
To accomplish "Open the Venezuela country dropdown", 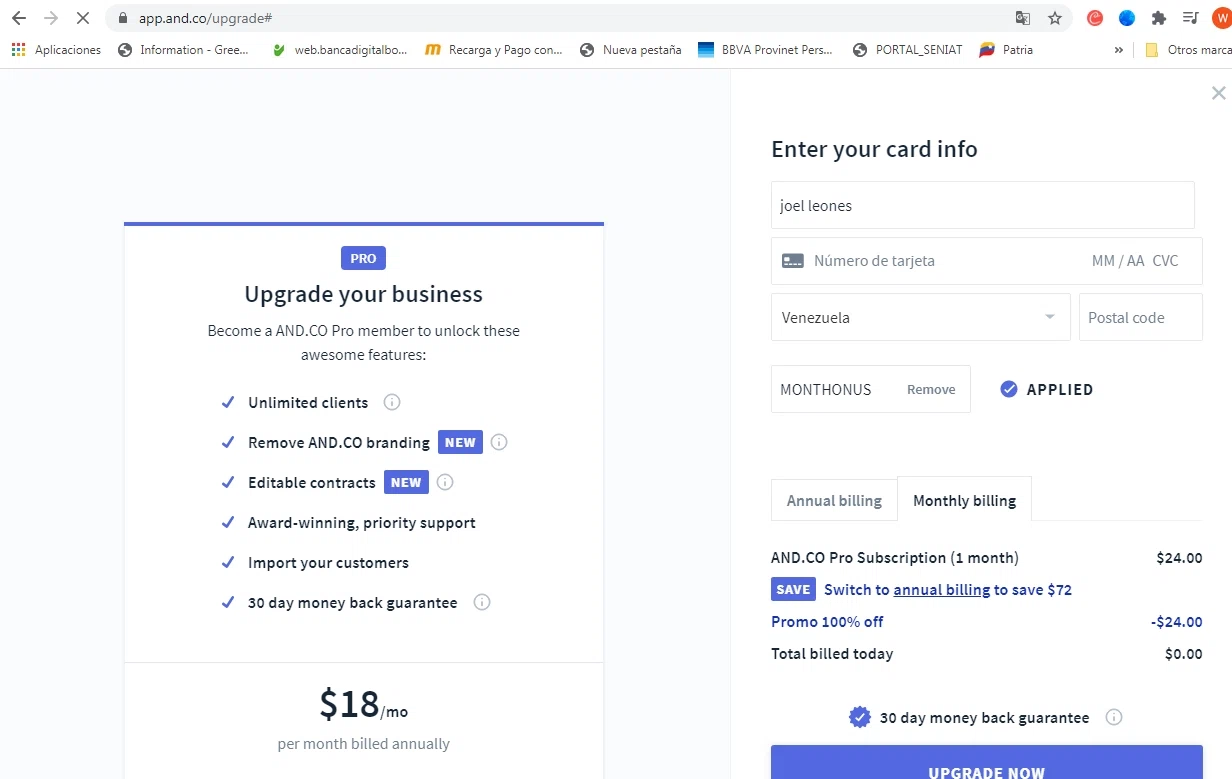I will pos(920,317).
